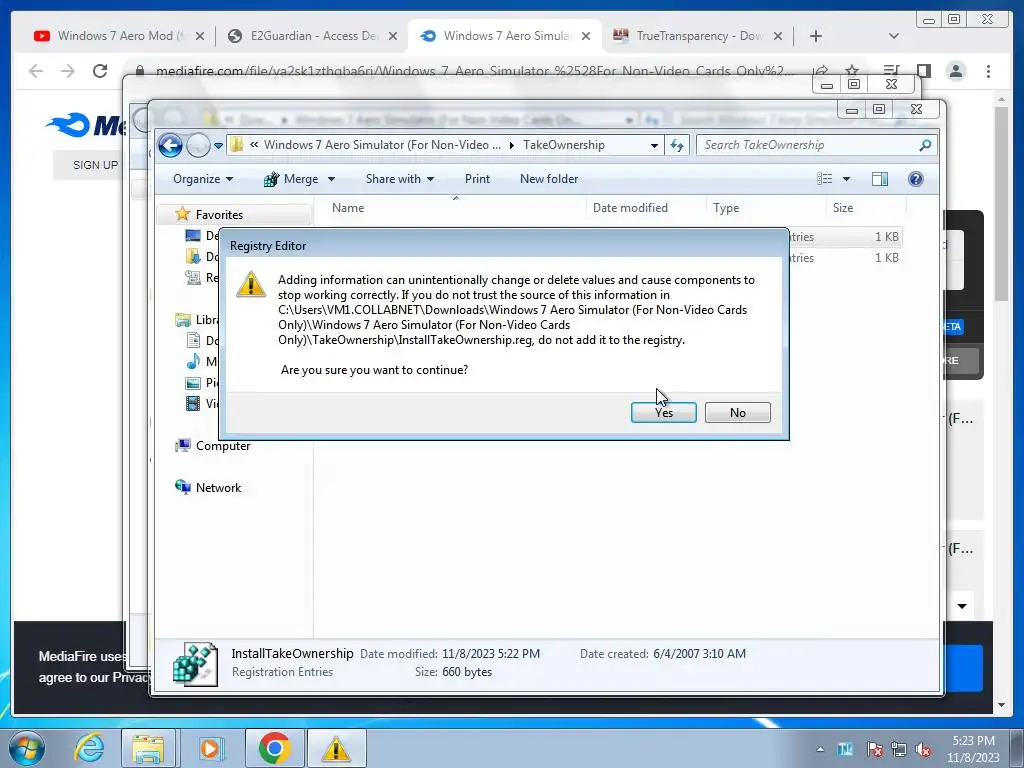Open recent locations dropdown arrow
1024x768 pixels.
pyautogui.click(x=218, y=146)
